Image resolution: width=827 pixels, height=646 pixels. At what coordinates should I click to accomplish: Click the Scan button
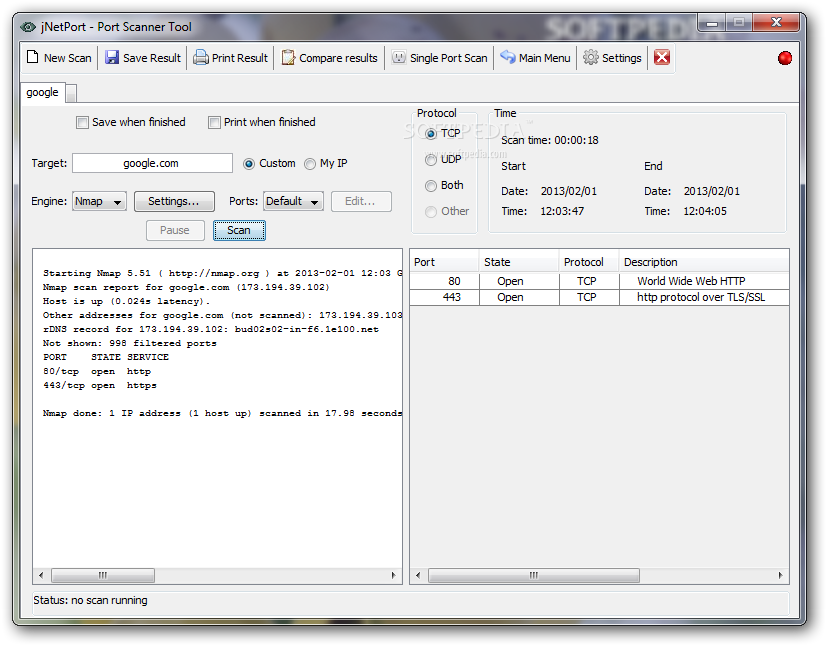pos(239,230)
